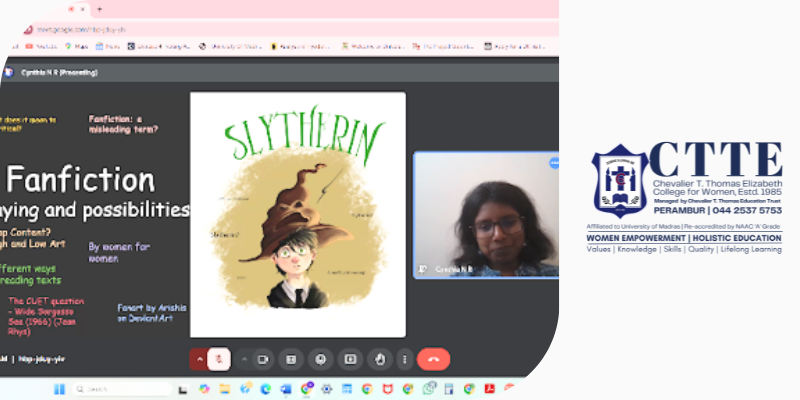The height and width of the screenshot is (400, 800).
Task: Click the site info icon in address bar
Action: pos(29,30)
